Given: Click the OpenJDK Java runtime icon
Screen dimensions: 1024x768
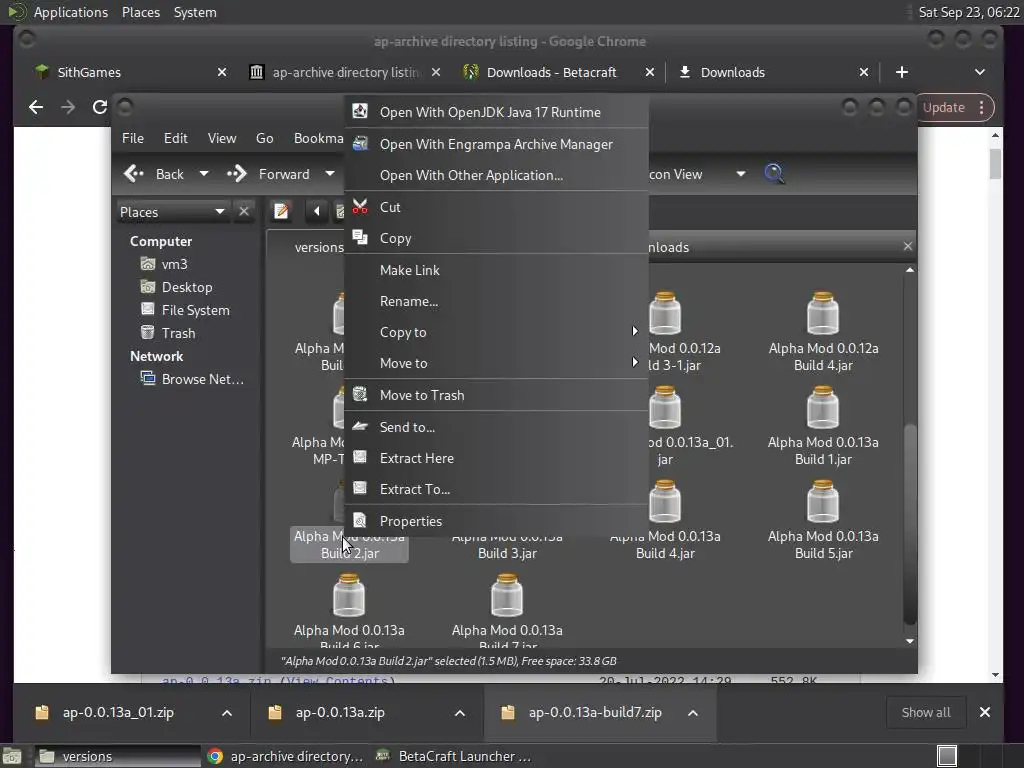Looking at the screenshot, I should click(x=360, y=111).
